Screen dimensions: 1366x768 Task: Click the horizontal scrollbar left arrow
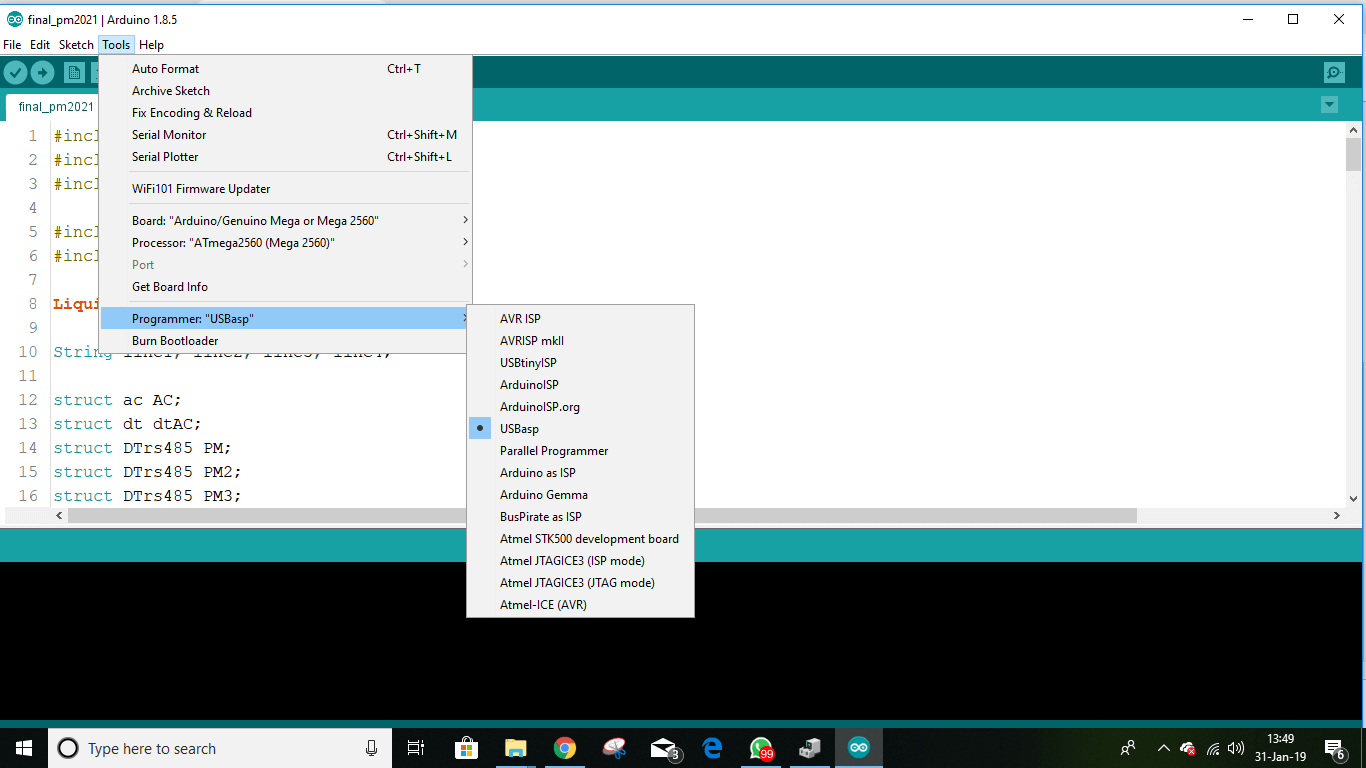[x=59, y=516]
